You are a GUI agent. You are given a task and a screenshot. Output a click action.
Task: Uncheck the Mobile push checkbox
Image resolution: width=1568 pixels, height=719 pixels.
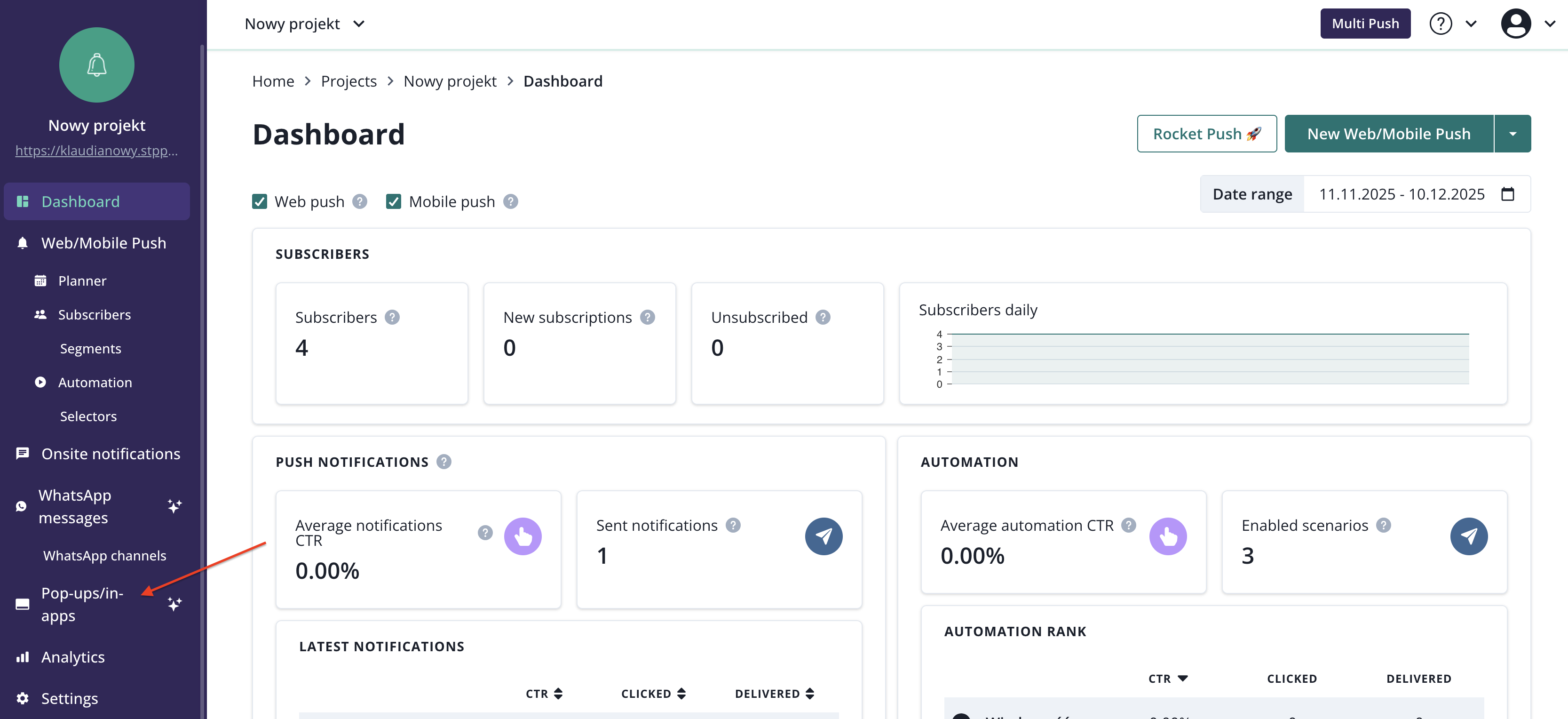pos(393,201)
